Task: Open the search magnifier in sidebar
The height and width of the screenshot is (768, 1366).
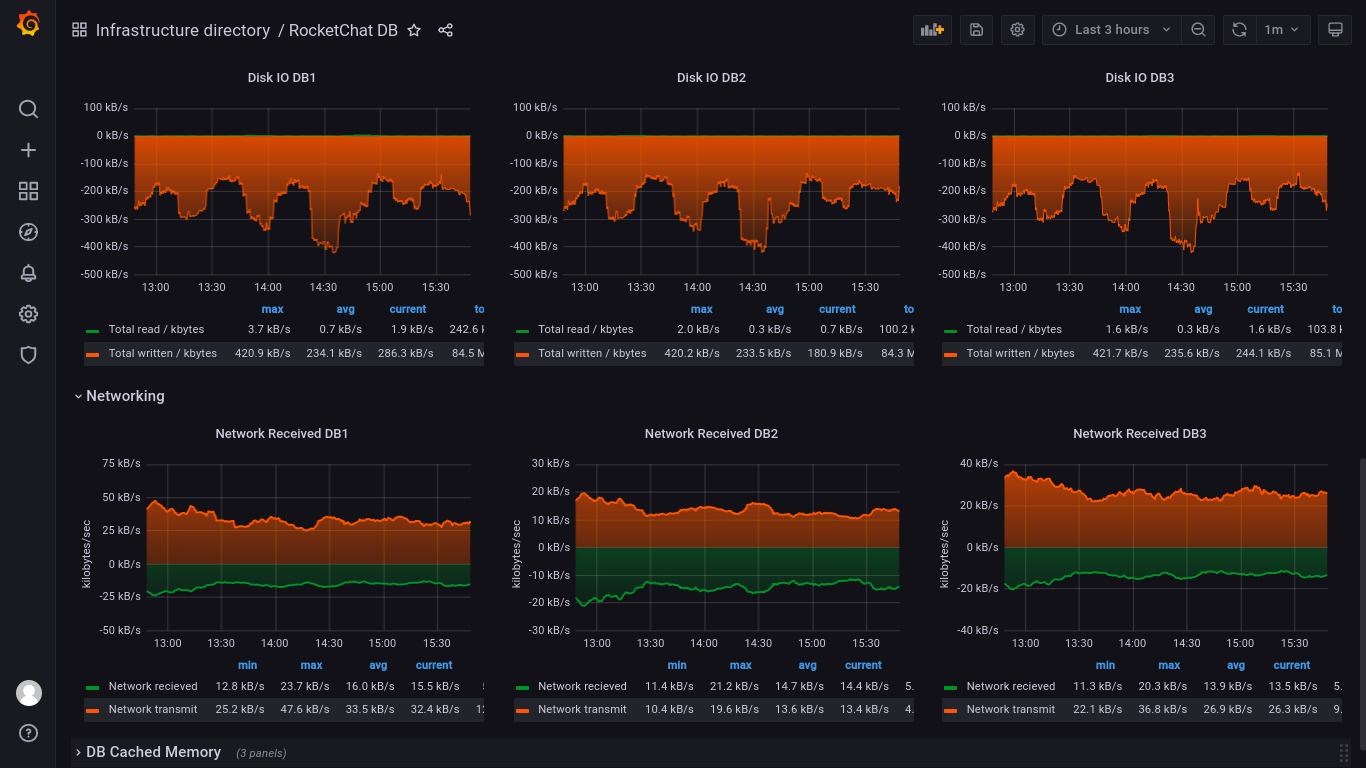Action: 28,109
